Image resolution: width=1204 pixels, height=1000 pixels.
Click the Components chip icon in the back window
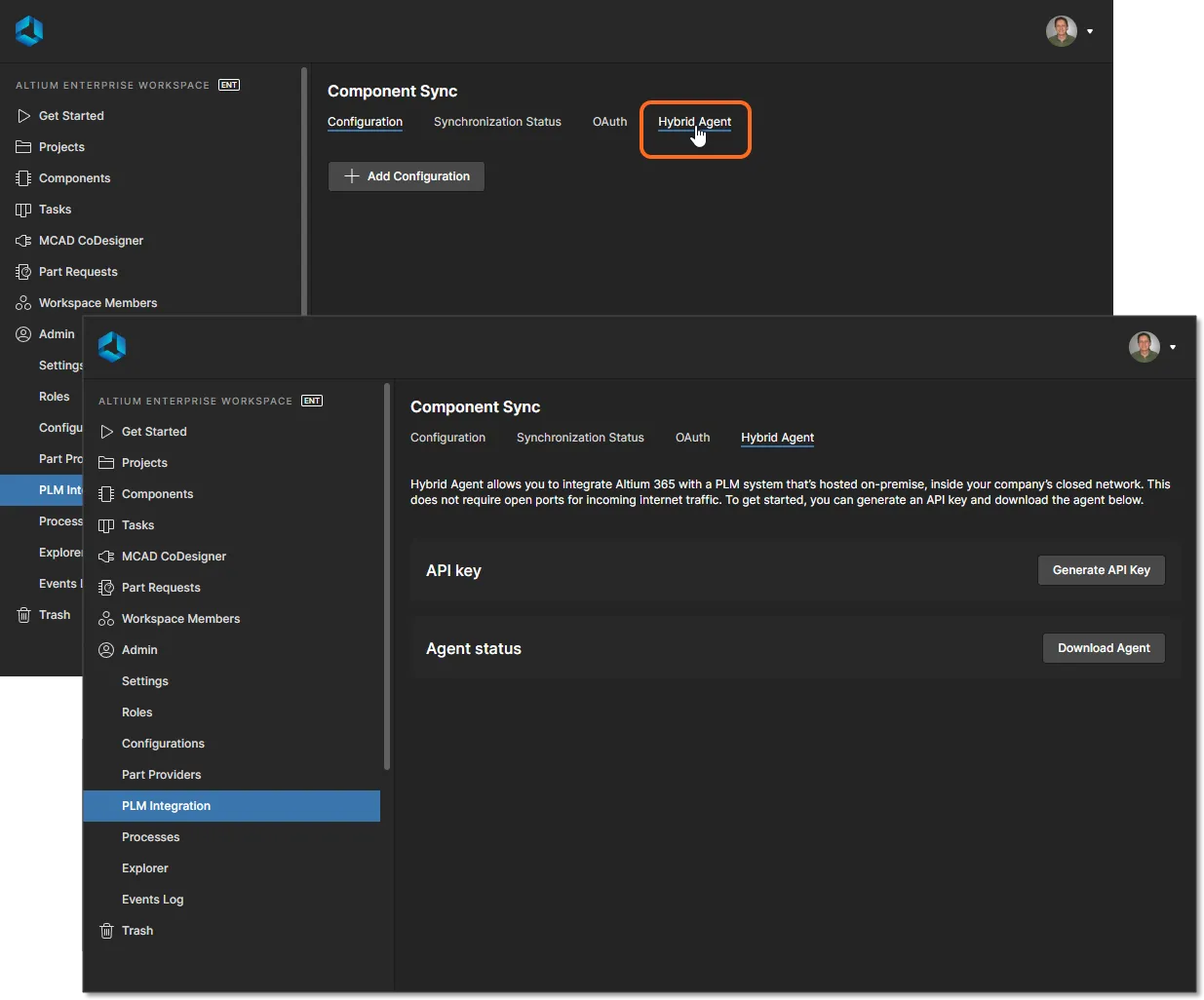(23, 178)
